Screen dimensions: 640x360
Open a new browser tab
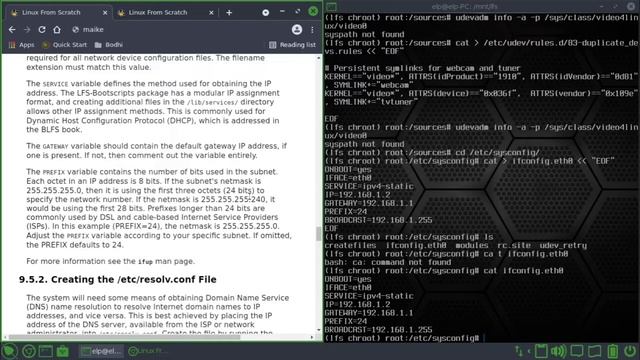pyautogui.click(x=229, y=13)
